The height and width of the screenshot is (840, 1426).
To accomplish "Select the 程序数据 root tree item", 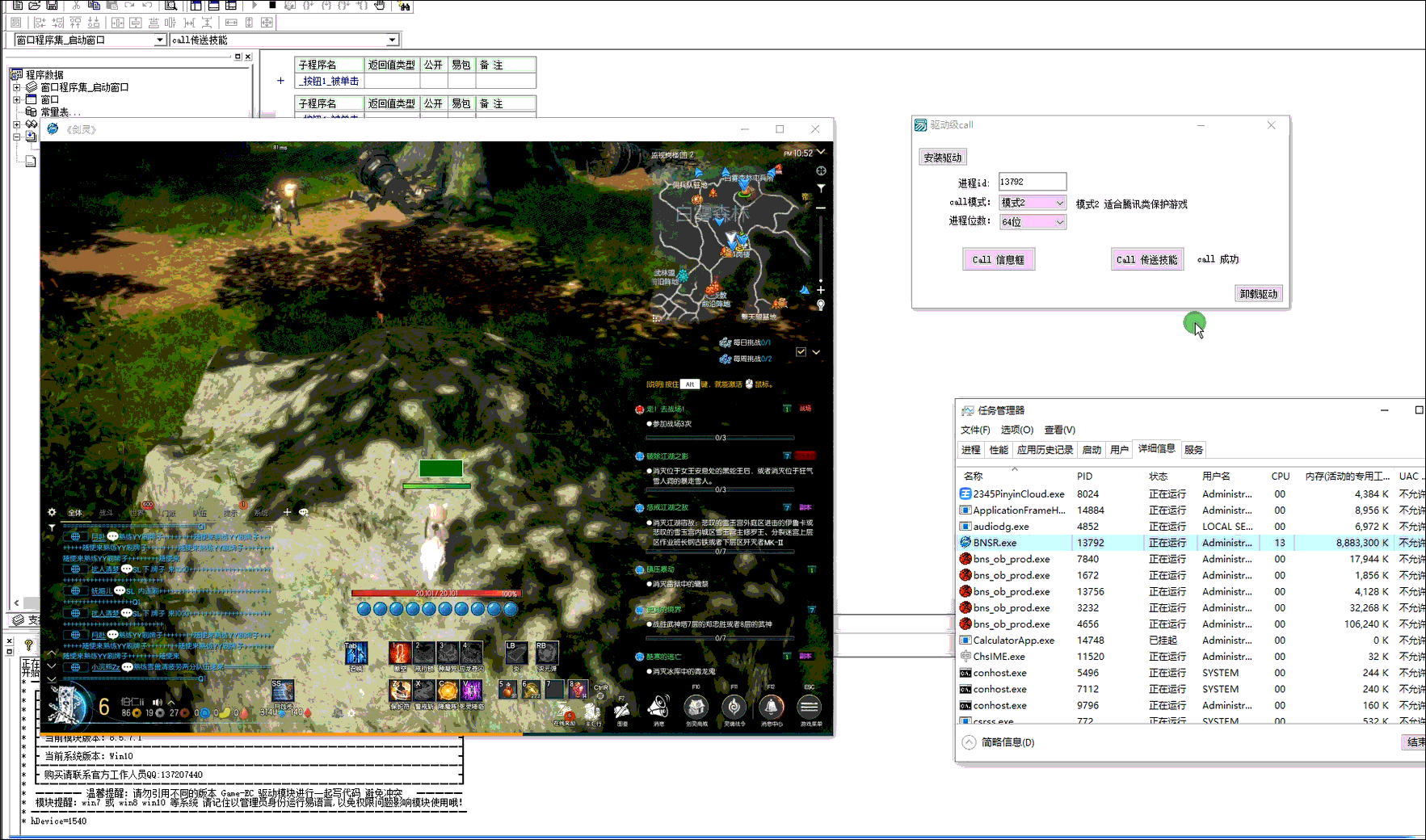I will coord(44,75).
